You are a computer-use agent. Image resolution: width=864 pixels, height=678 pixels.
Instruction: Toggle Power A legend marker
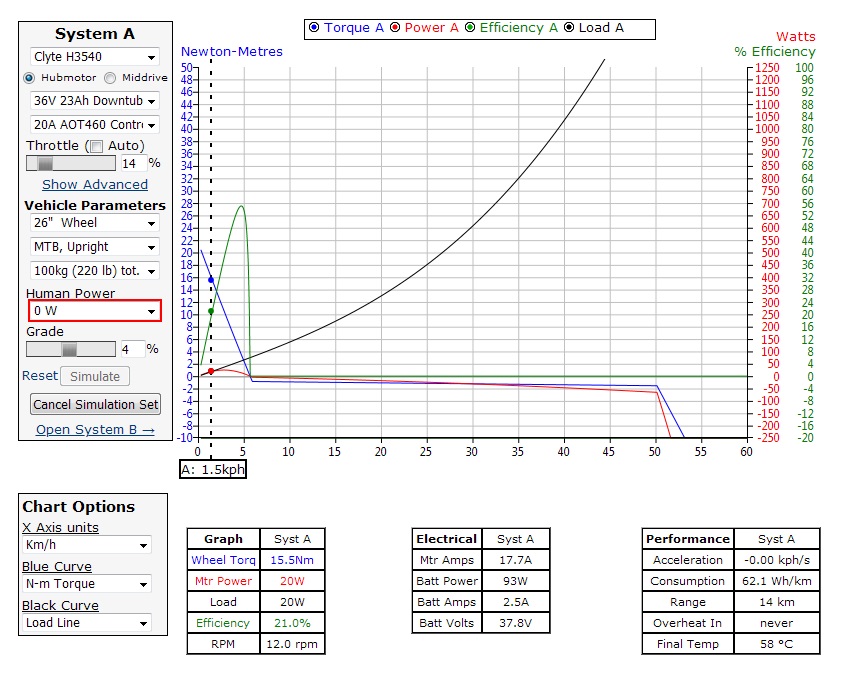coord(396,28)
